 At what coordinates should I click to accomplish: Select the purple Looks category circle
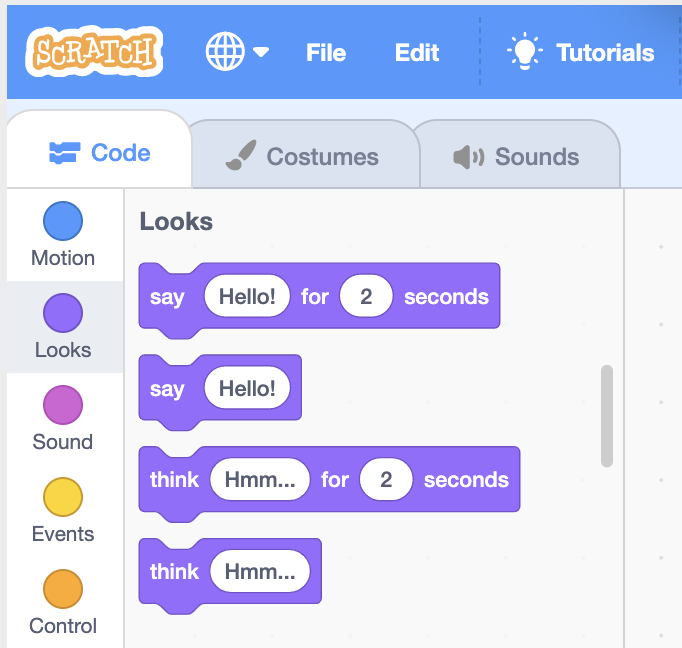pyautogui.click(x=63, y=313)
